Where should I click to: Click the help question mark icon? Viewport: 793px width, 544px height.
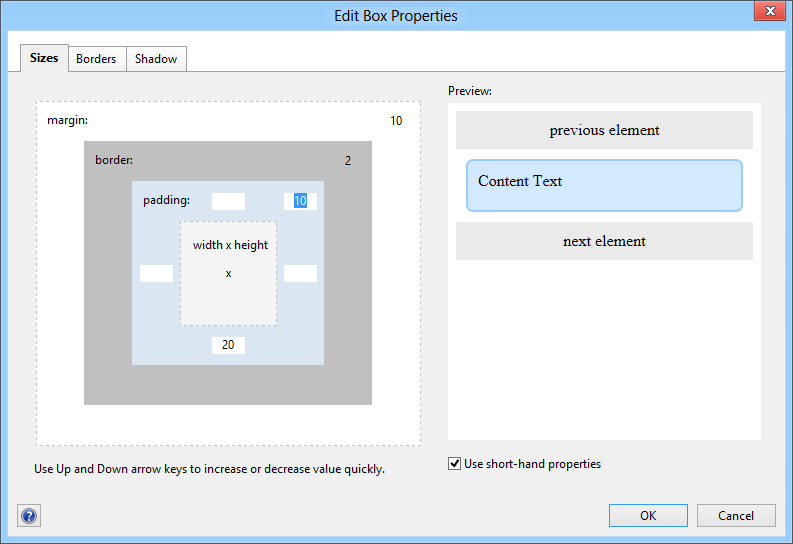[29, 516]
